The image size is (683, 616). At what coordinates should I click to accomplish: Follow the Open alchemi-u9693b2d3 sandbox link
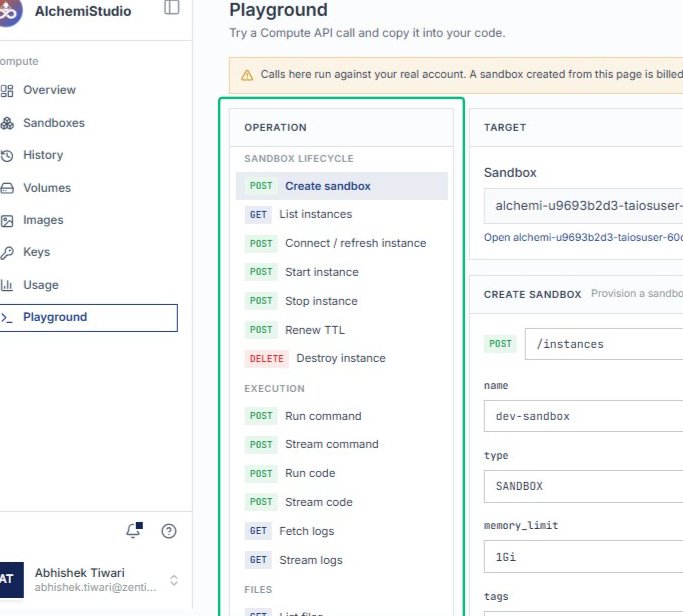click(x=583, y=237)
